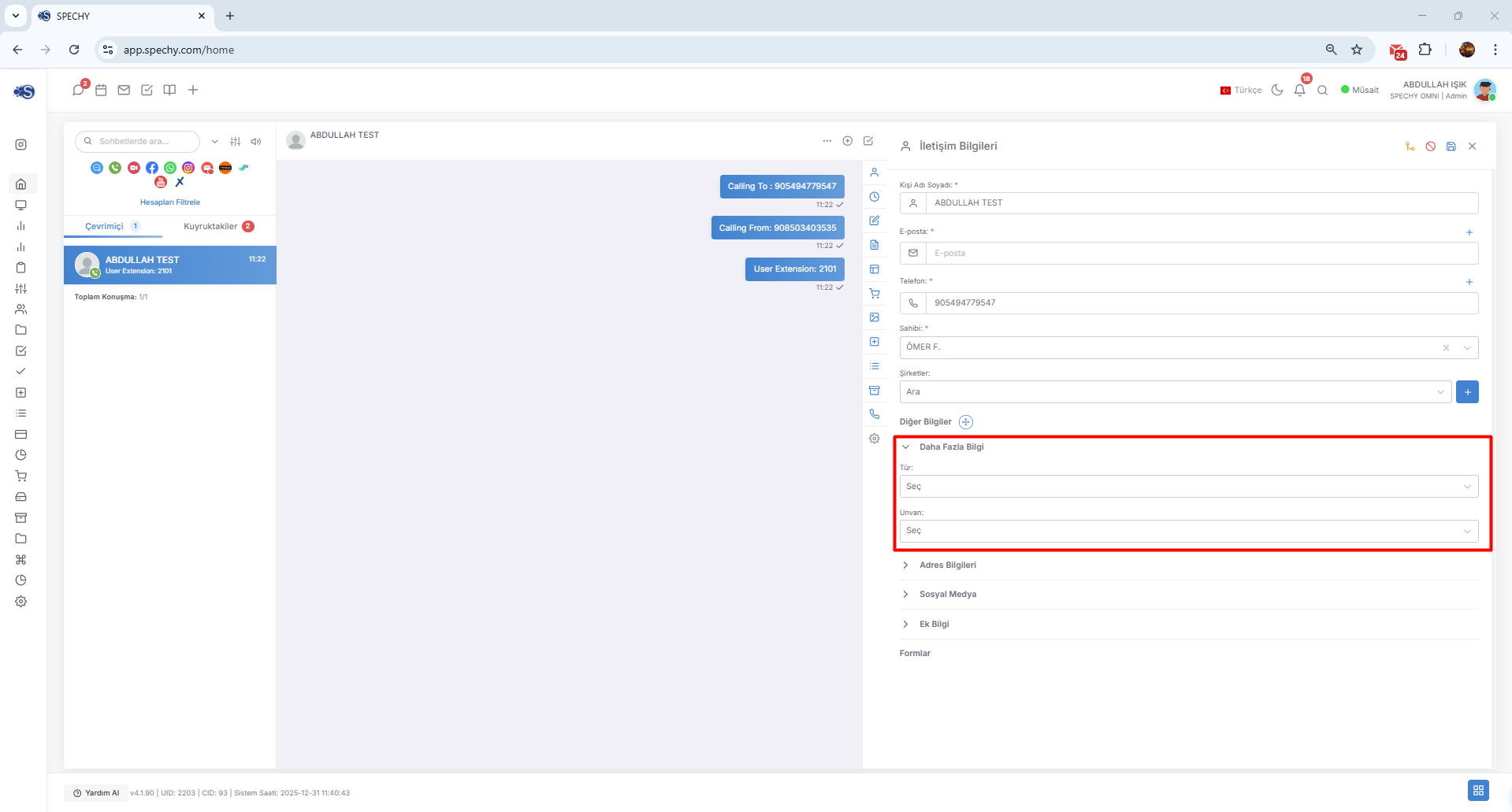Filter conversations by WhatsApp channel icon

point(170,168)
